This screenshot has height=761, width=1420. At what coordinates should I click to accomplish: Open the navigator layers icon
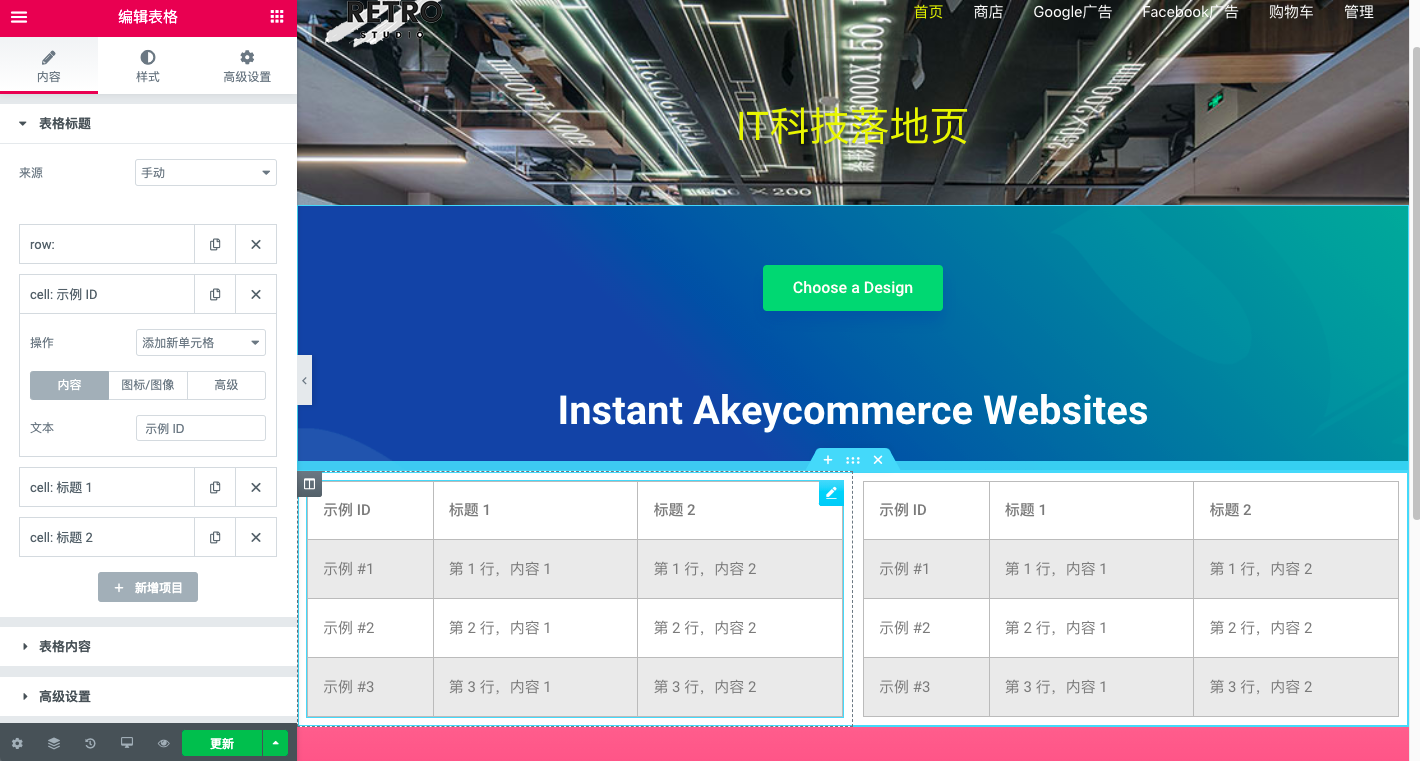click(x=54, y=744)
